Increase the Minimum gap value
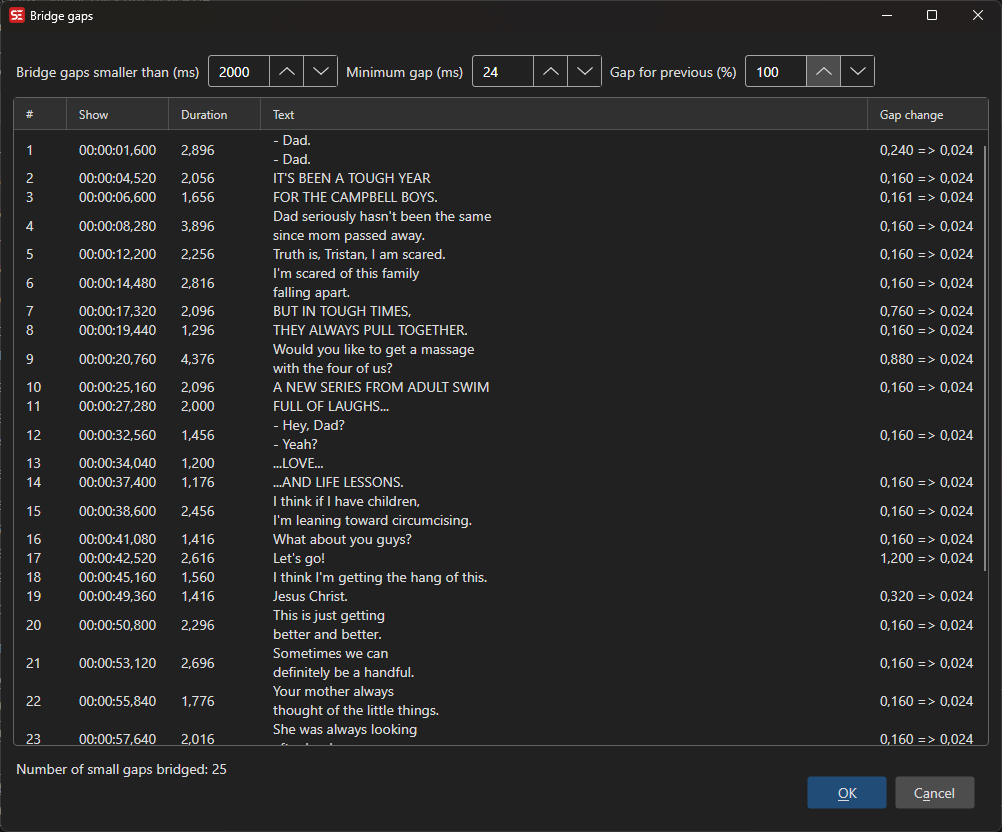This screenshot has height=832, width=1002. pyautogui.click(x=550, y=72)
